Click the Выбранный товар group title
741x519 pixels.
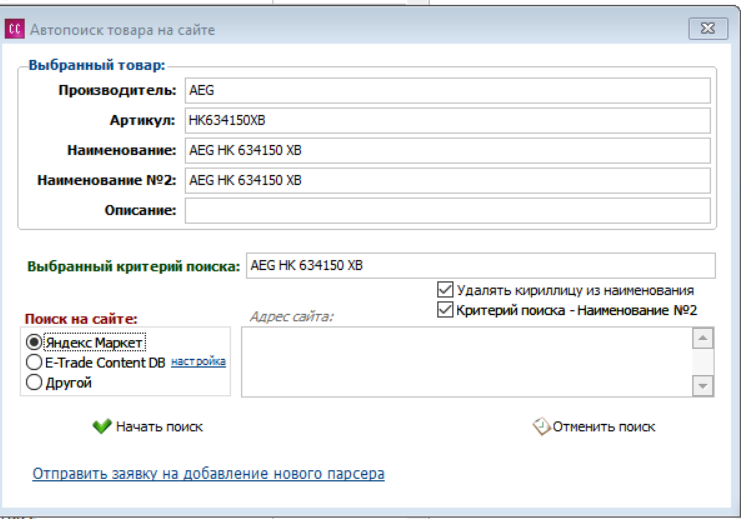click(x=97, y=65)
